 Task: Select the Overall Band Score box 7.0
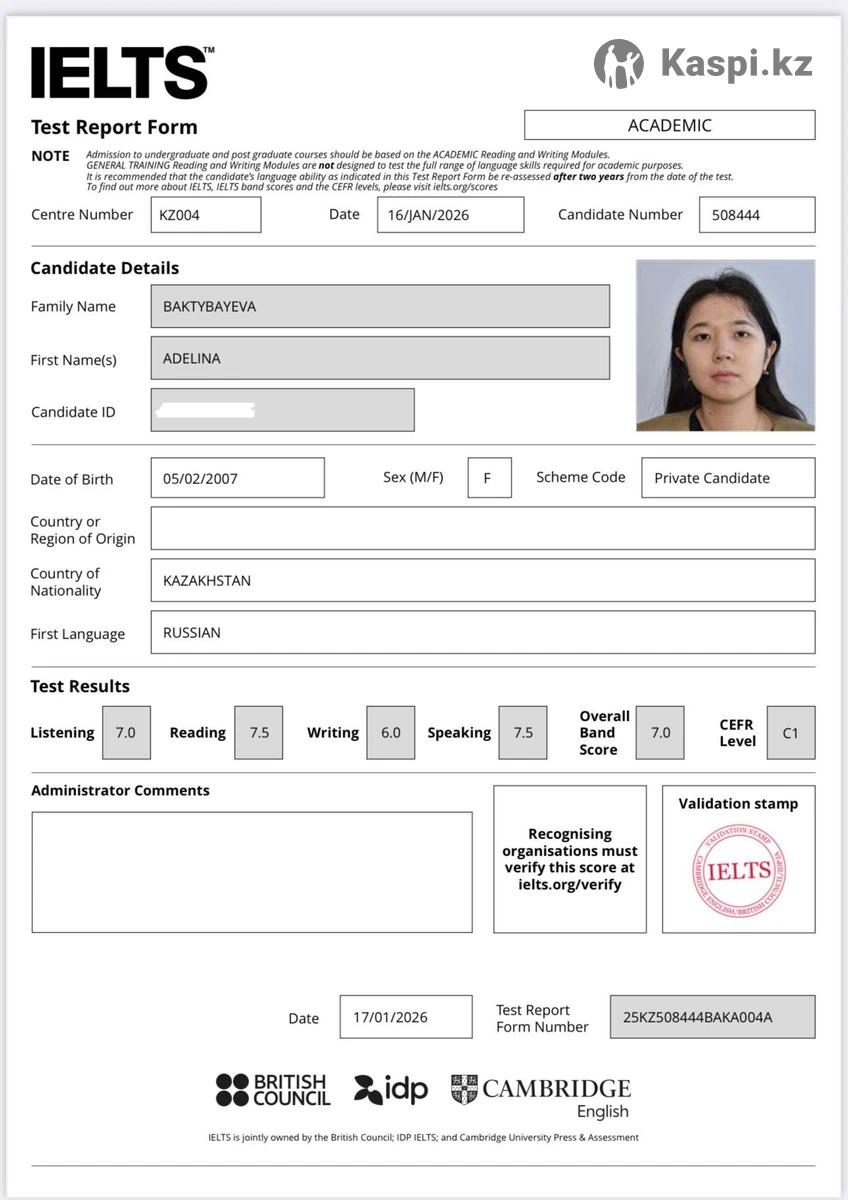point(660,733)
